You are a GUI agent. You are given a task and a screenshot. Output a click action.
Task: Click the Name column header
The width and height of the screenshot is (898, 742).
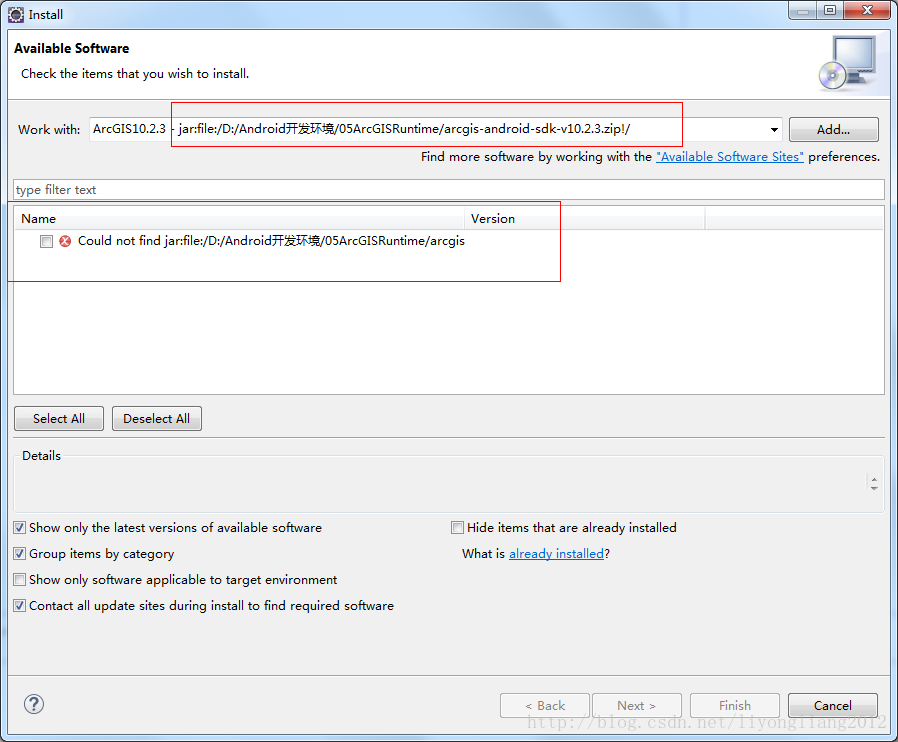239,219
